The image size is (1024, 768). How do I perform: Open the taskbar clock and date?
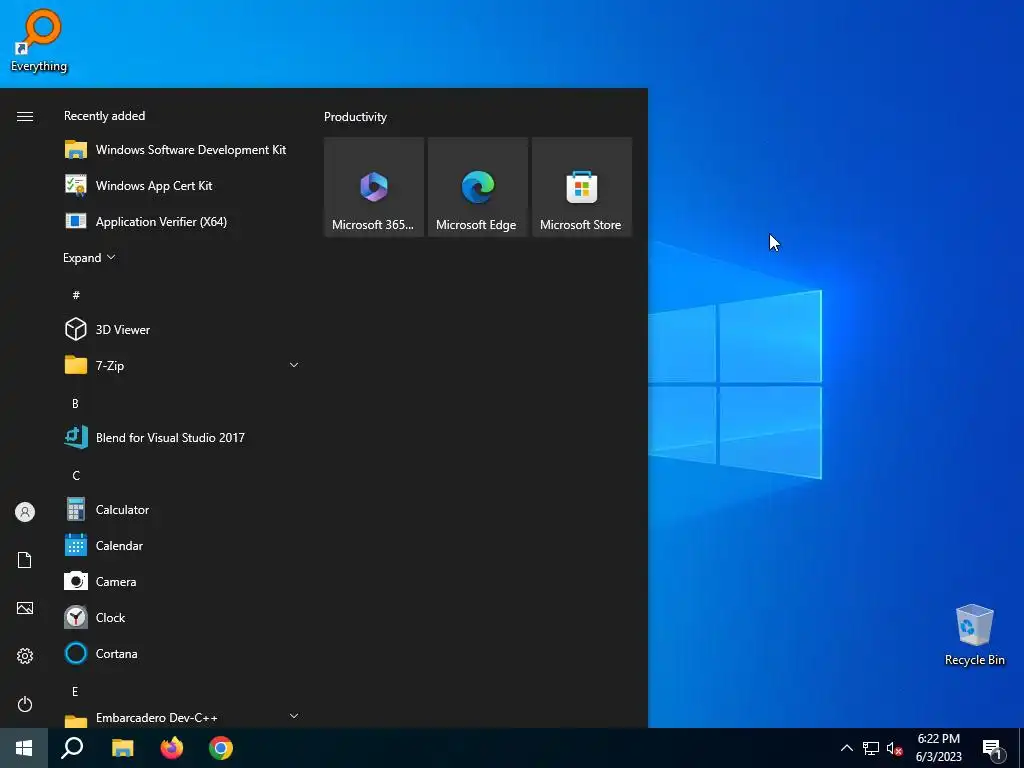tap(938, 748)
